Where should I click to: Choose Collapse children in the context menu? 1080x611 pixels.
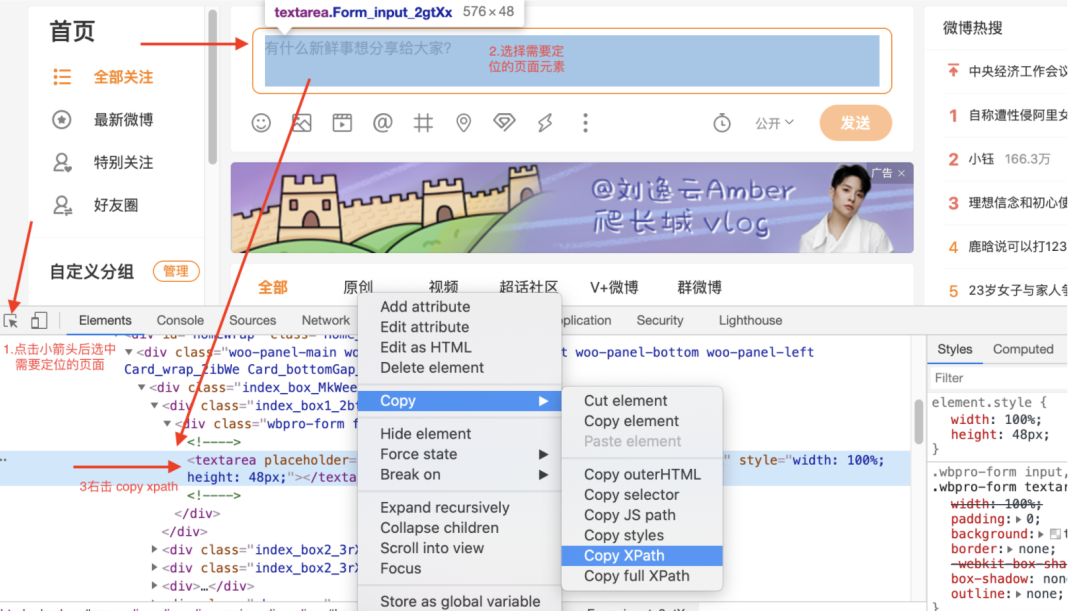click(x=459, y=528)
